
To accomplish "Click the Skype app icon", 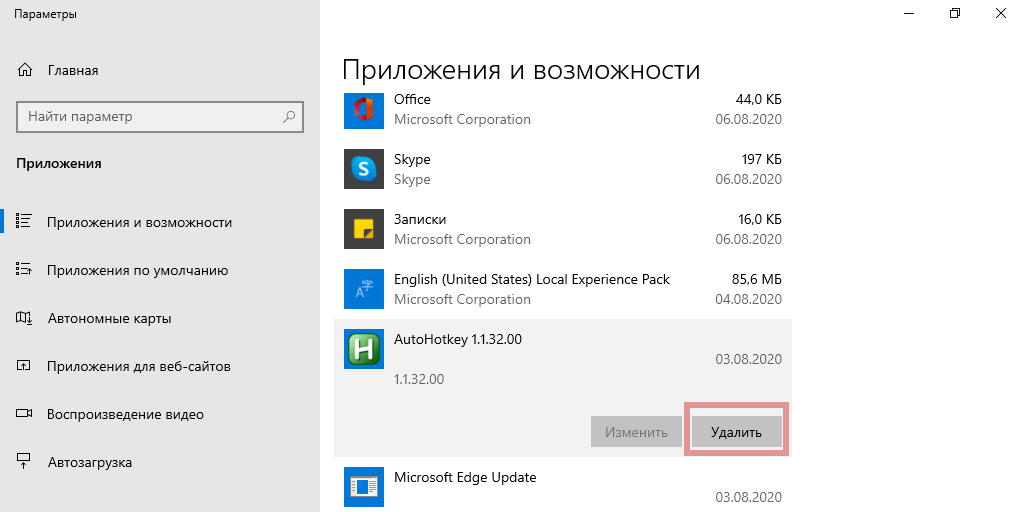I will (x=363, y=169).
